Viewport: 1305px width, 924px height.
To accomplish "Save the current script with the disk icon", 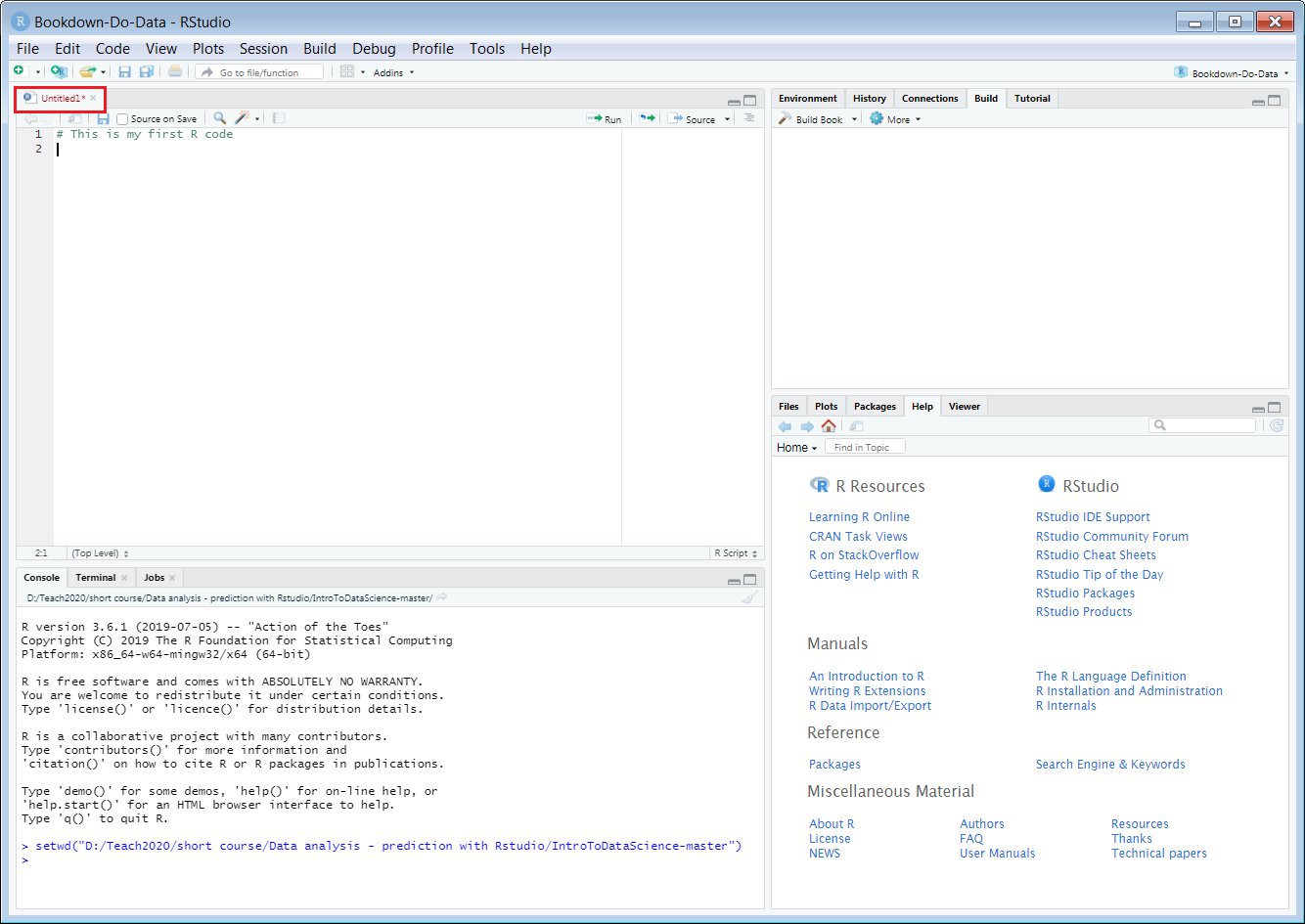I will tap(124, 70).
